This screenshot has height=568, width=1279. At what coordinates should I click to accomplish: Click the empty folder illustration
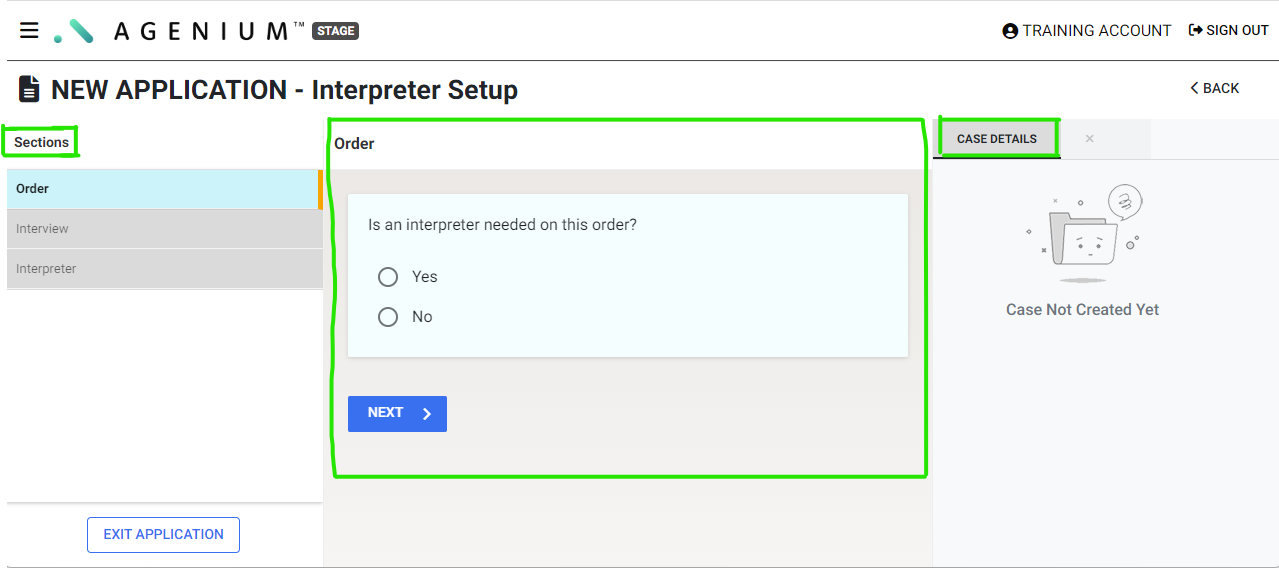1083,232
